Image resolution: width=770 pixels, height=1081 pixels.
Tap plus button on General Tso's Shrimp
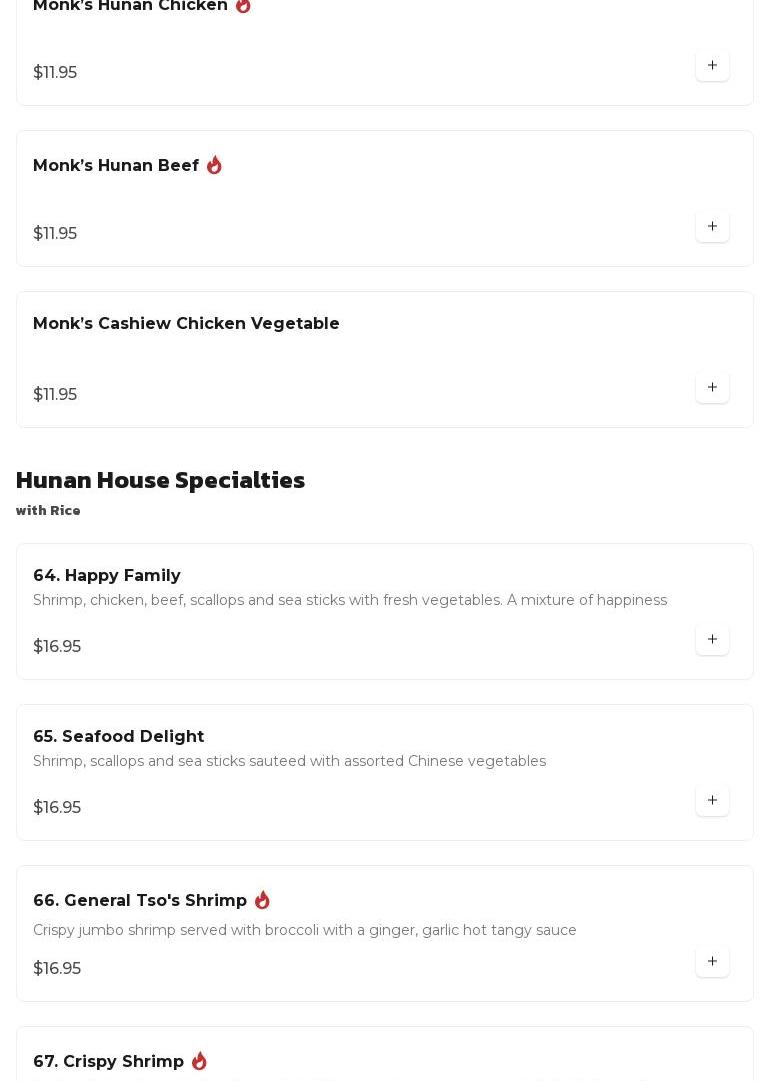pyautogui.click(x=712, y=962)
